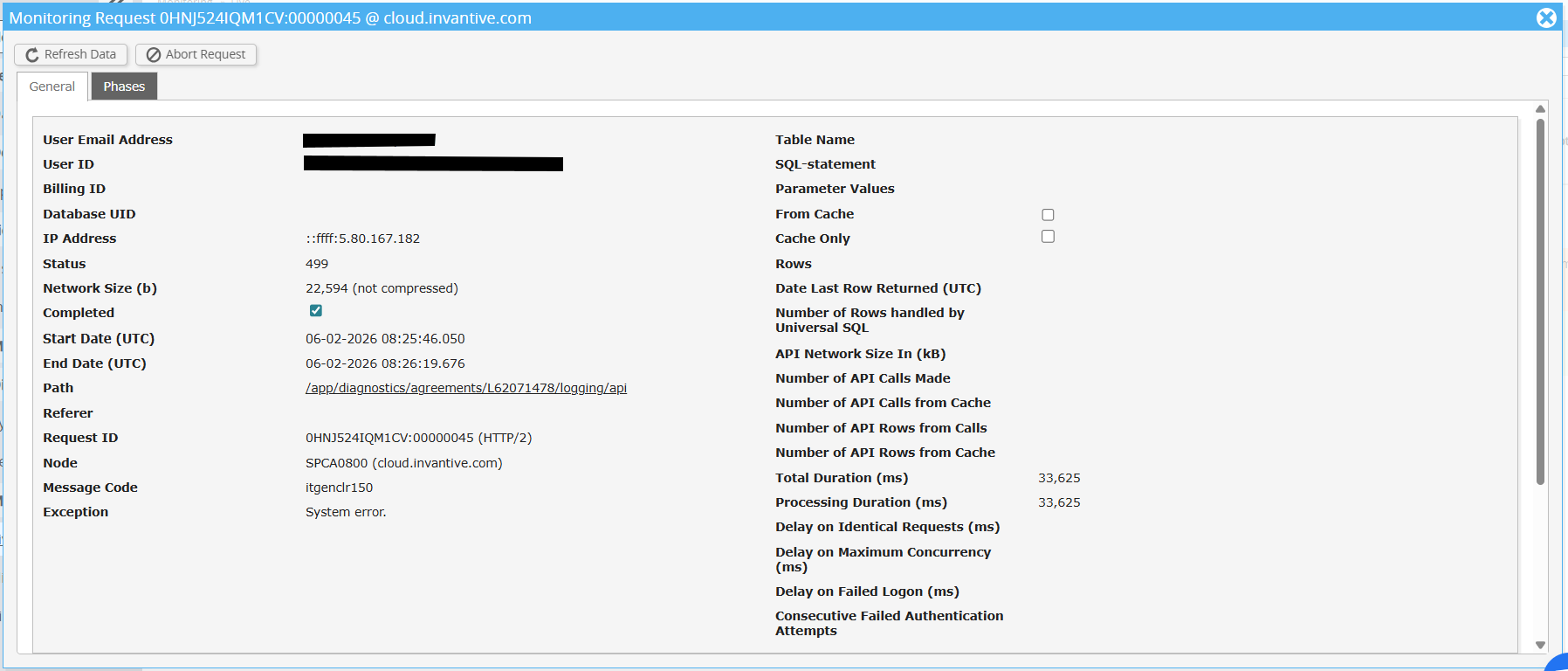Open the Phases tab

point(124,86)
